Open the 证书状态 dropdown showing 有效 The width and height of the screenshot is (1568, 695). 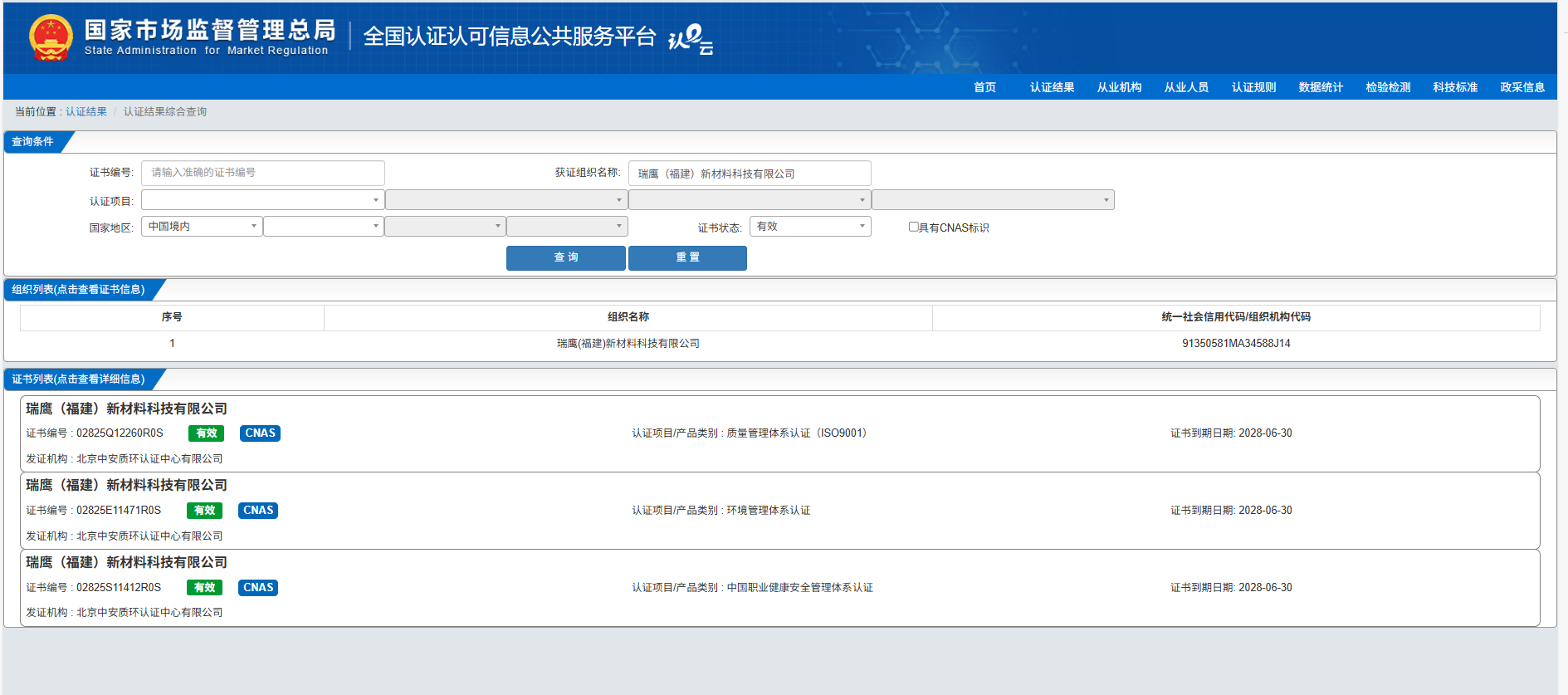tap(809, 227)
